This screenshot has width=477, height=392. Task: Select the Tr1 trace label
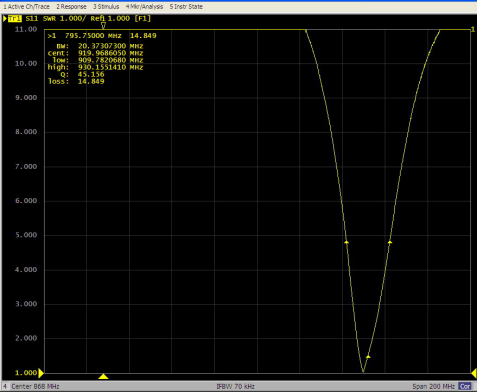pos(14,19)
